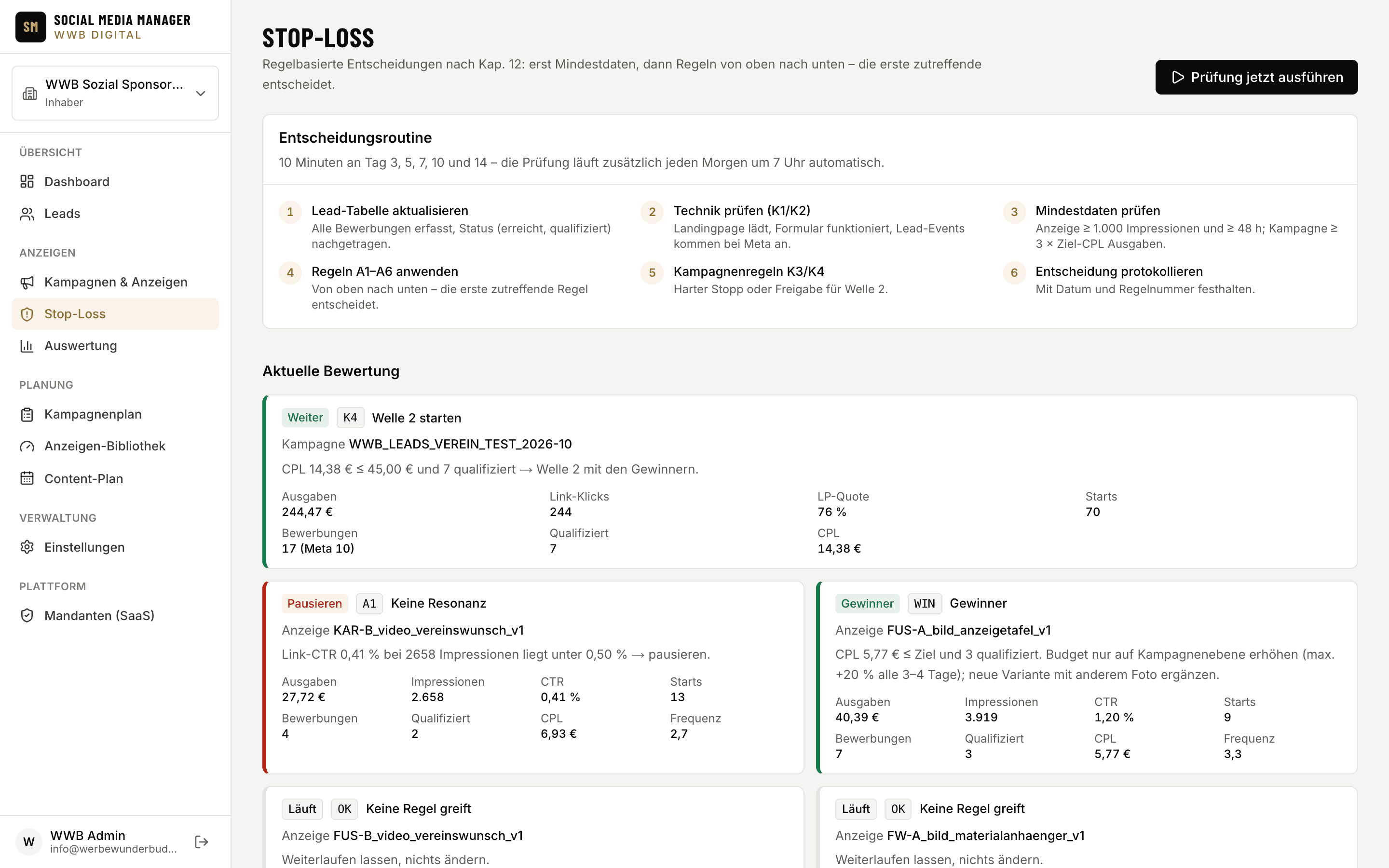Open the Kampagnenplan page
Image resolution: width=1389 pixels, height=868 pixels.
click(x=115, y=415)
